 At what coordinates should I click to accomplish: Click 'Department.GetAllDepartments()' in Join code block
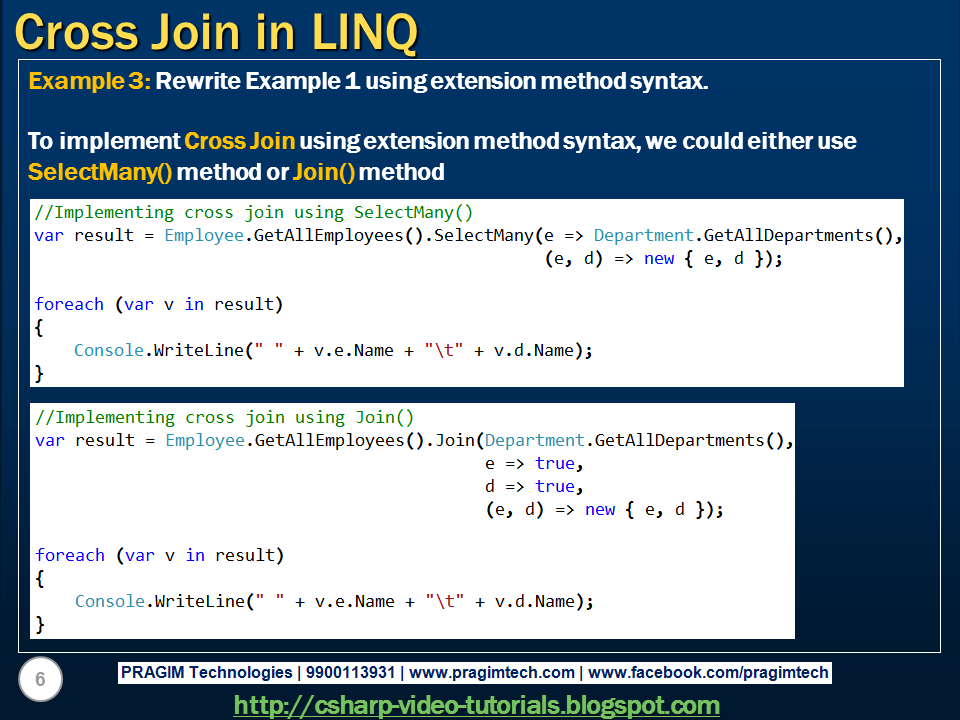coord(635,440)
